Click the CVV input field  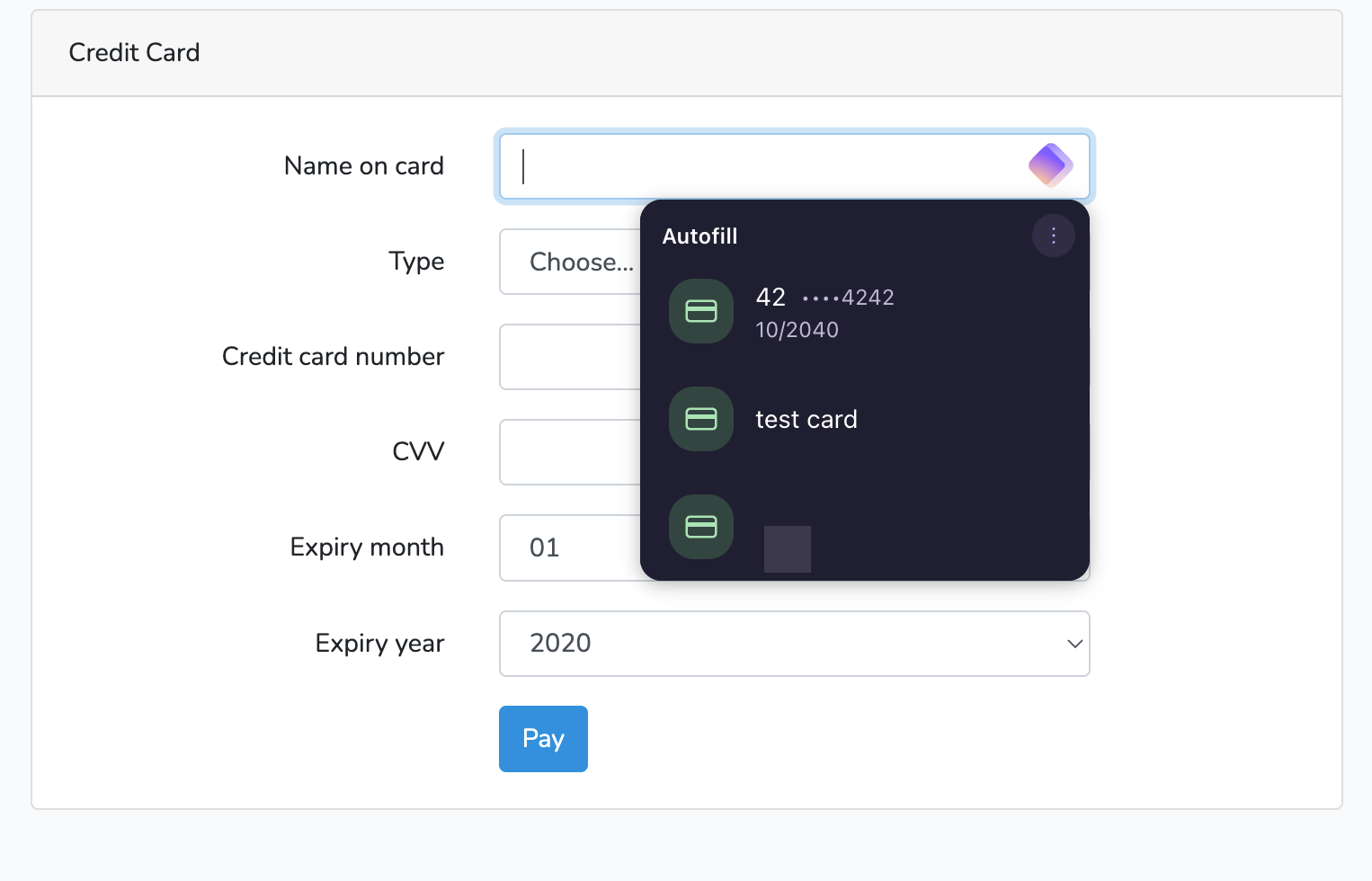tap(569, 452)
